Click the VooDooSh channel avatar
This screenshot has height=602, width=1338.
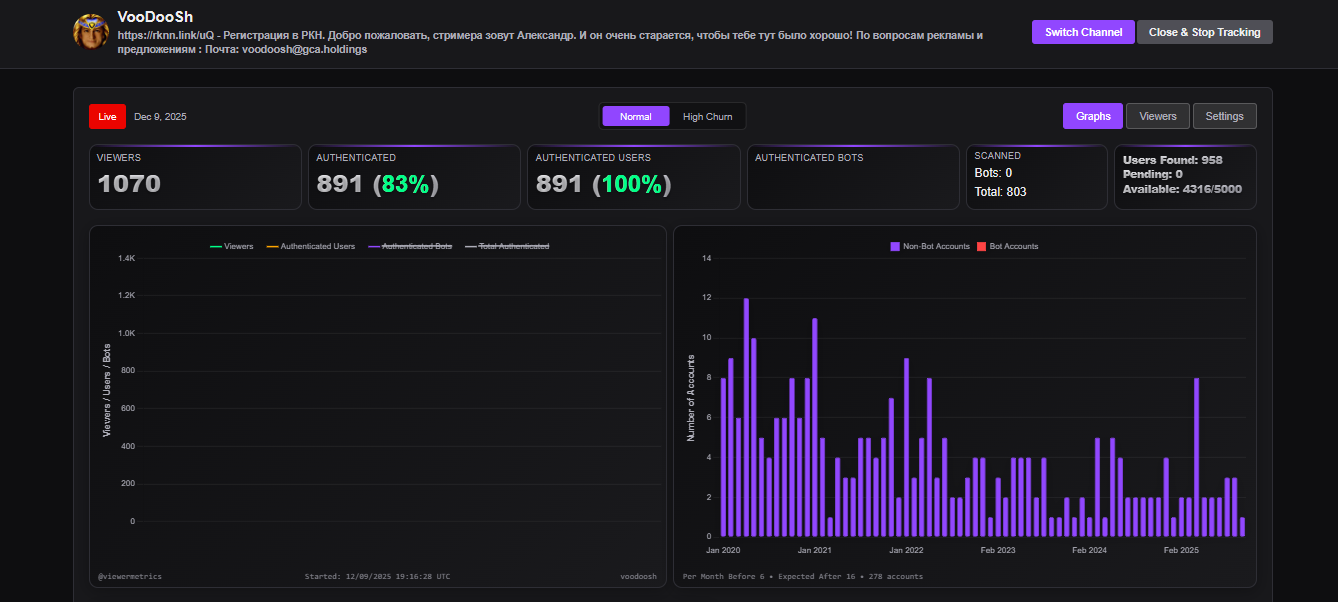(x=91, y=32)
